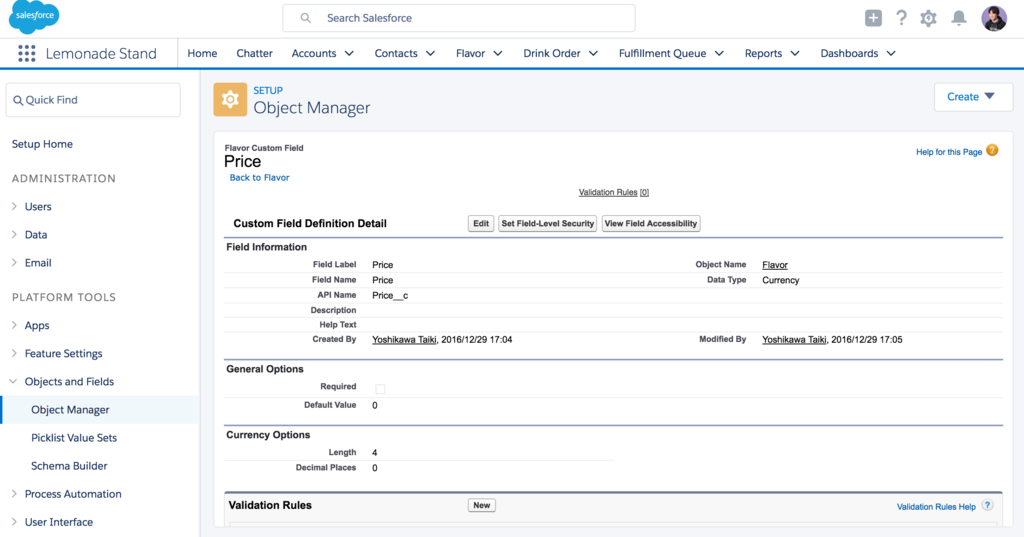The height and width of the screenshot is (537, 1024).
Task: Click the API Name value Price__c
Action: coord(390,295)
